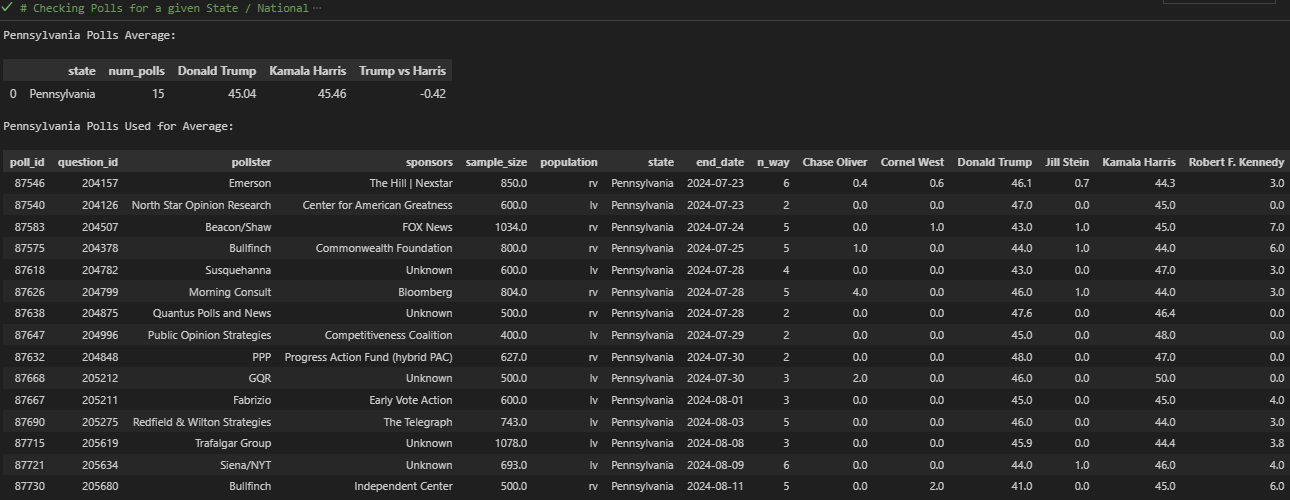1290x500 pixels.
Task: Click the 'Redfield & Wilton Strategies' pollster cell
Action: (x=202, y=422)
